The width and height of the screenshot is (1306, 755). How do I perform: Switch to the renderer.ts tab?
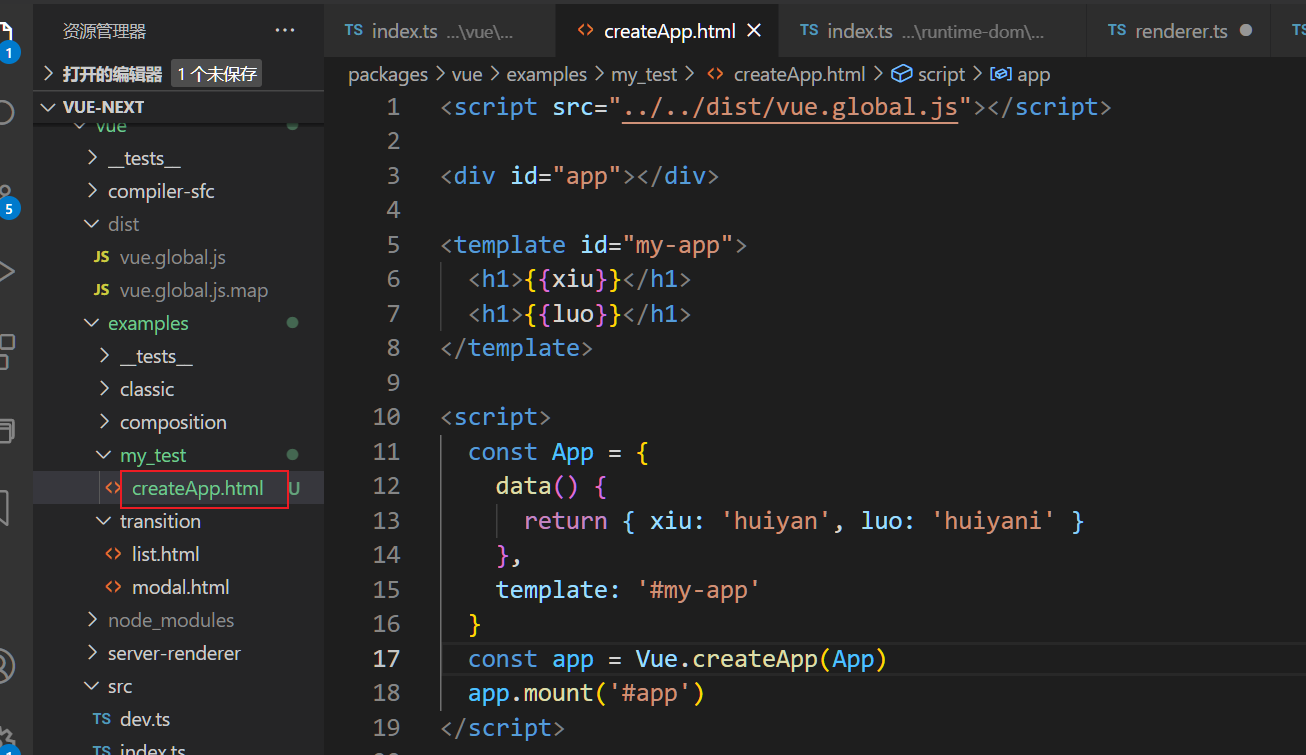1180,31
